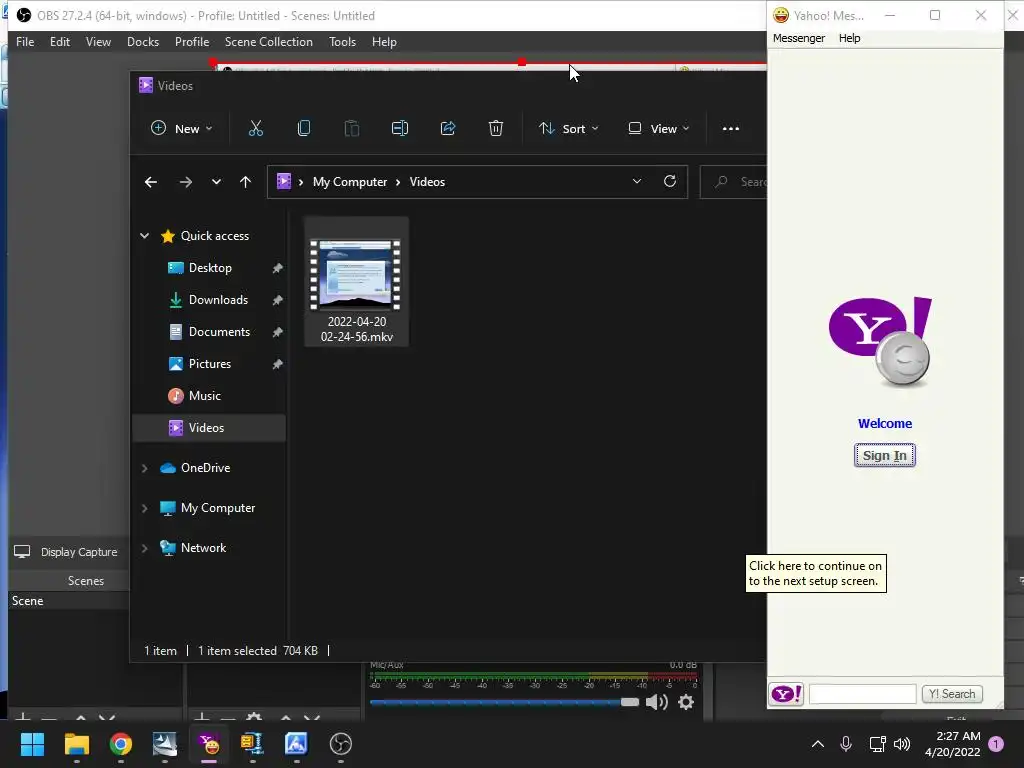Open OBS Profile menu
The image size is (1024, 768).
click(192, 42)
